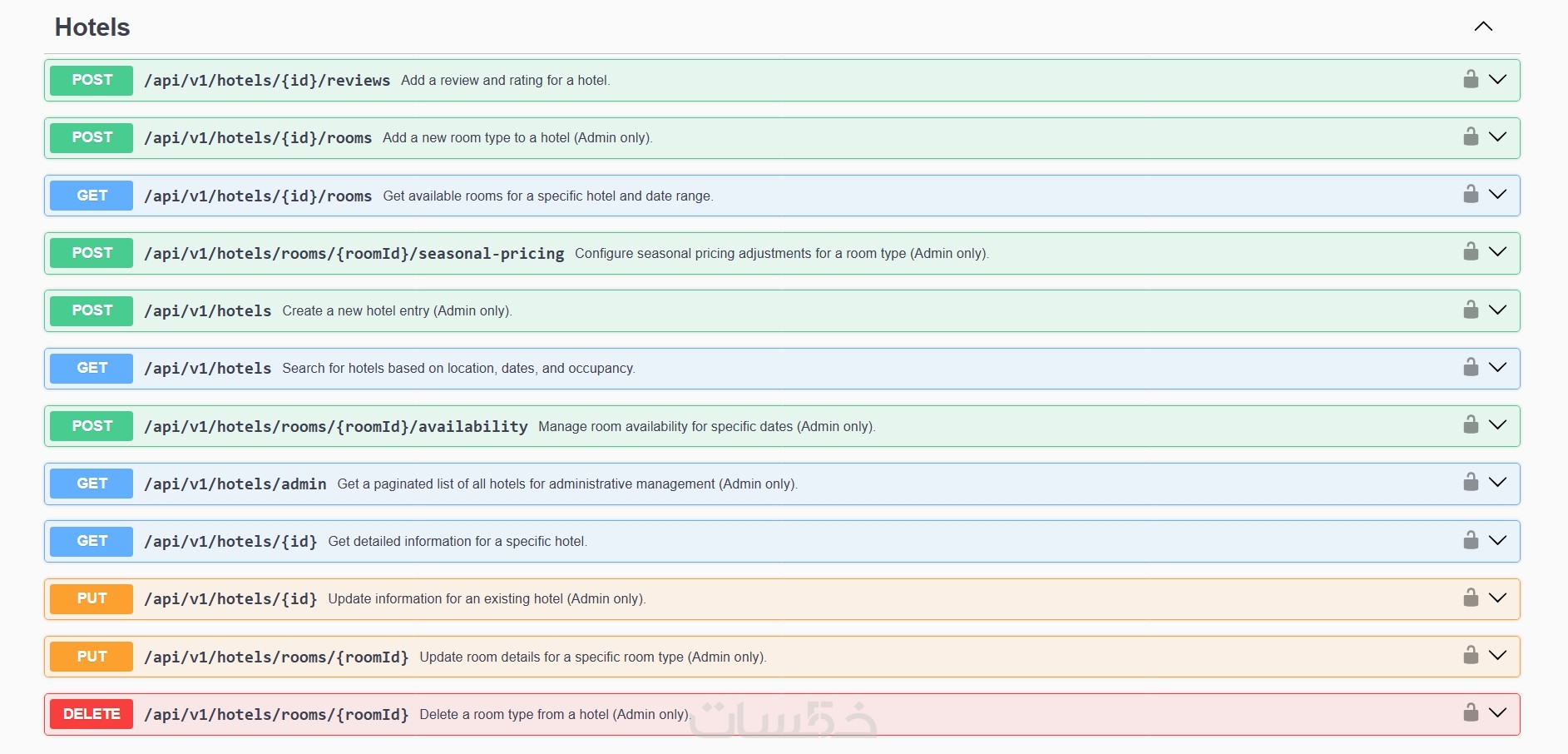The width and height of the screenshot is (1568, 754).
Task: Click the red DELETE method badge
Action: click(92, 714)
